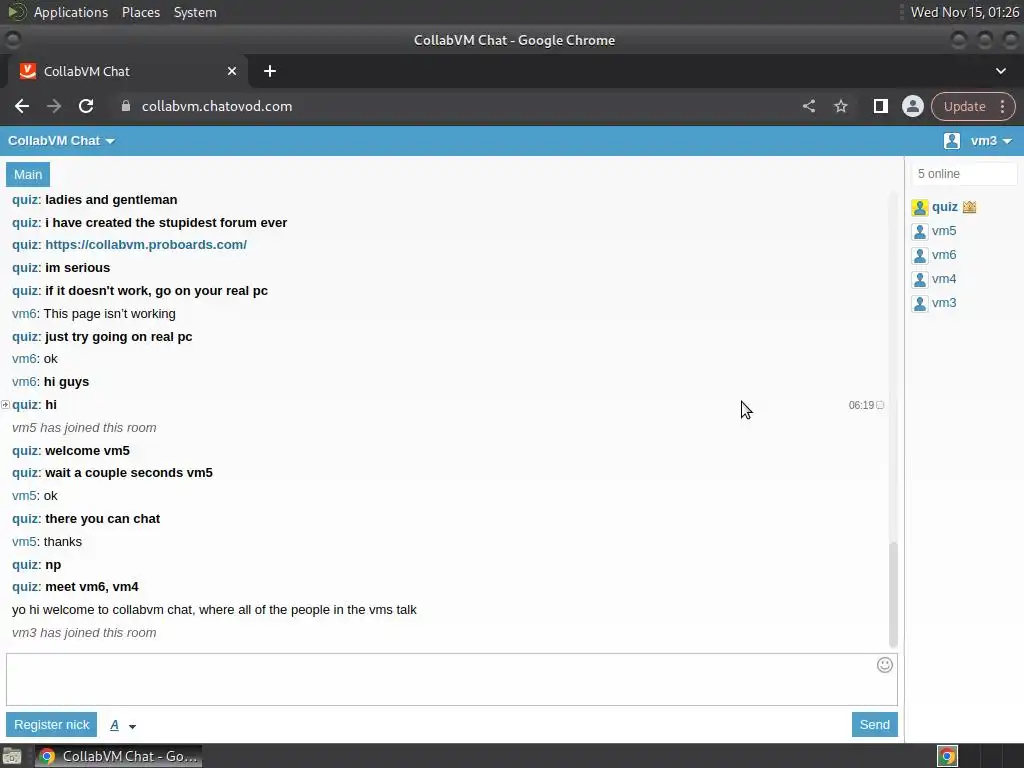Click the 5 online search field

(x=964, y=174)
